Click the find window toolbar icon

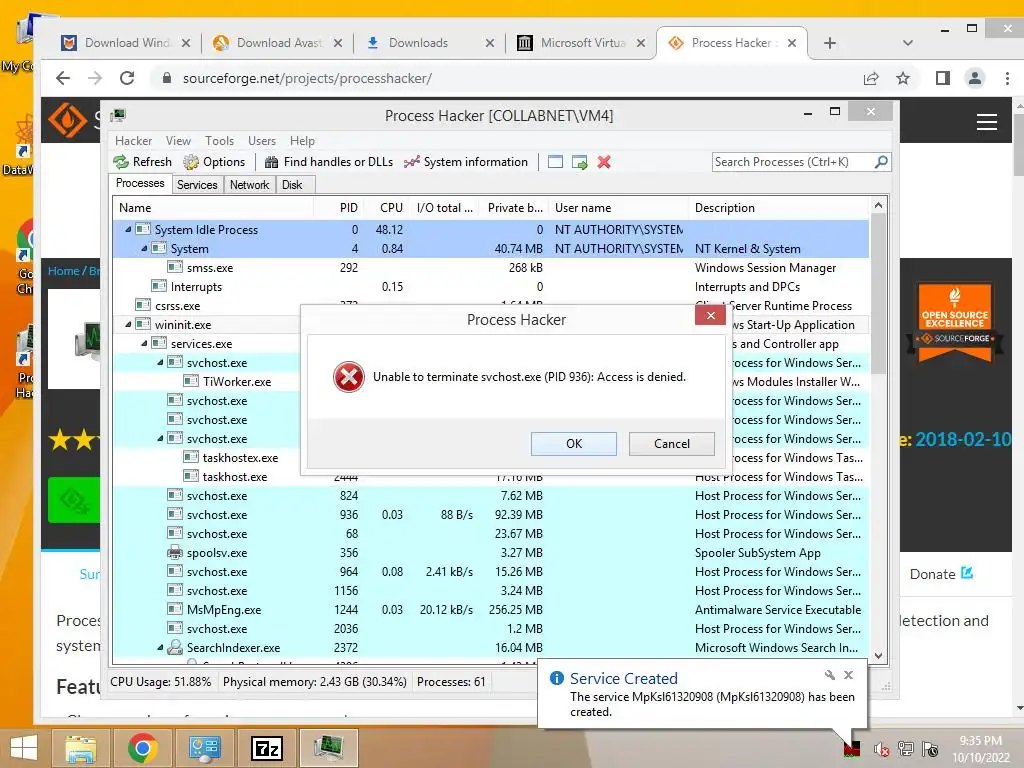click(x=555, y=162)
